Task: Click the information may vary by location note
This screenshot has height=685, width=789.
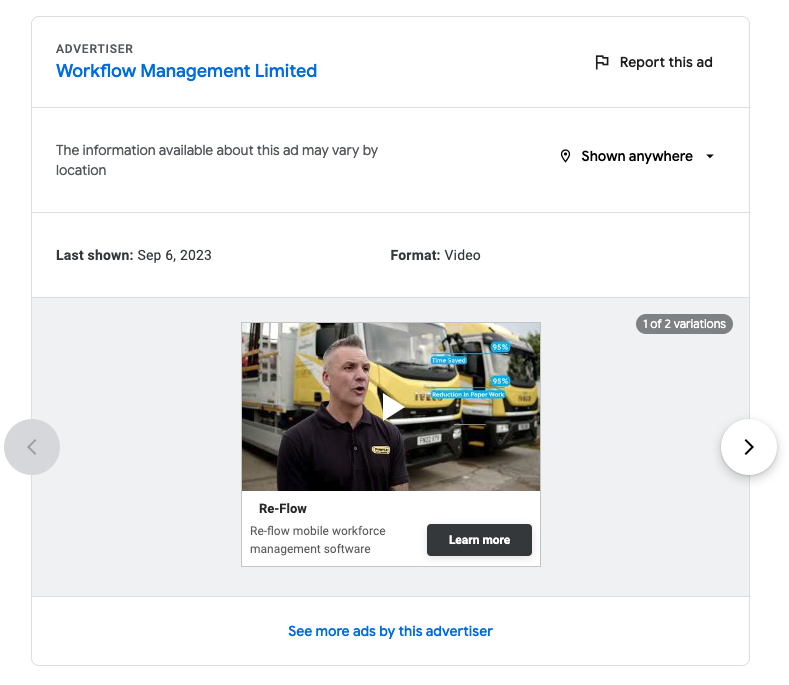Action: [217, 160]
